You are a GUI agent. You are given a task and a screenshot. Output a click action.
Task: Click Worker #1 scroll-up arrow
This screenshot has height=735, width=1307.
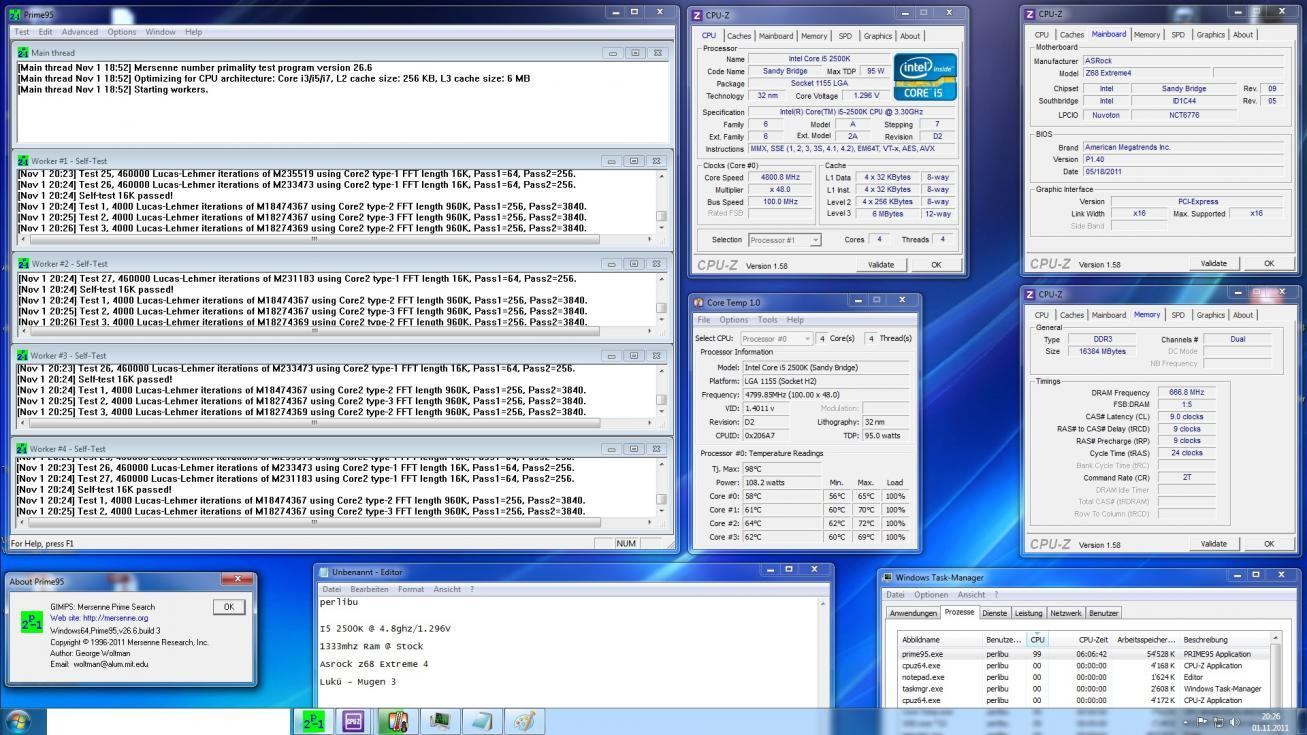point(661,176)
